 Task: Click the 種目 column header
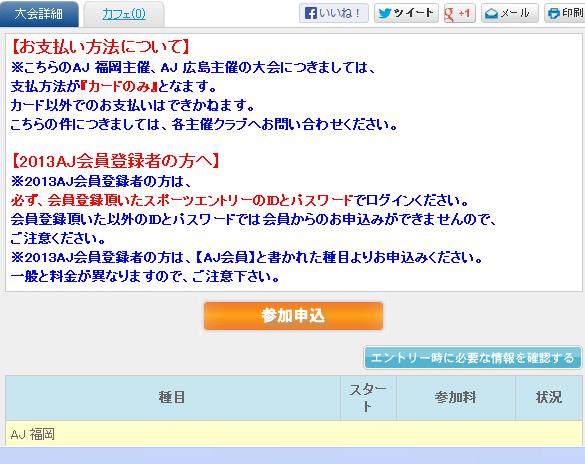click(x=173, y=398)
